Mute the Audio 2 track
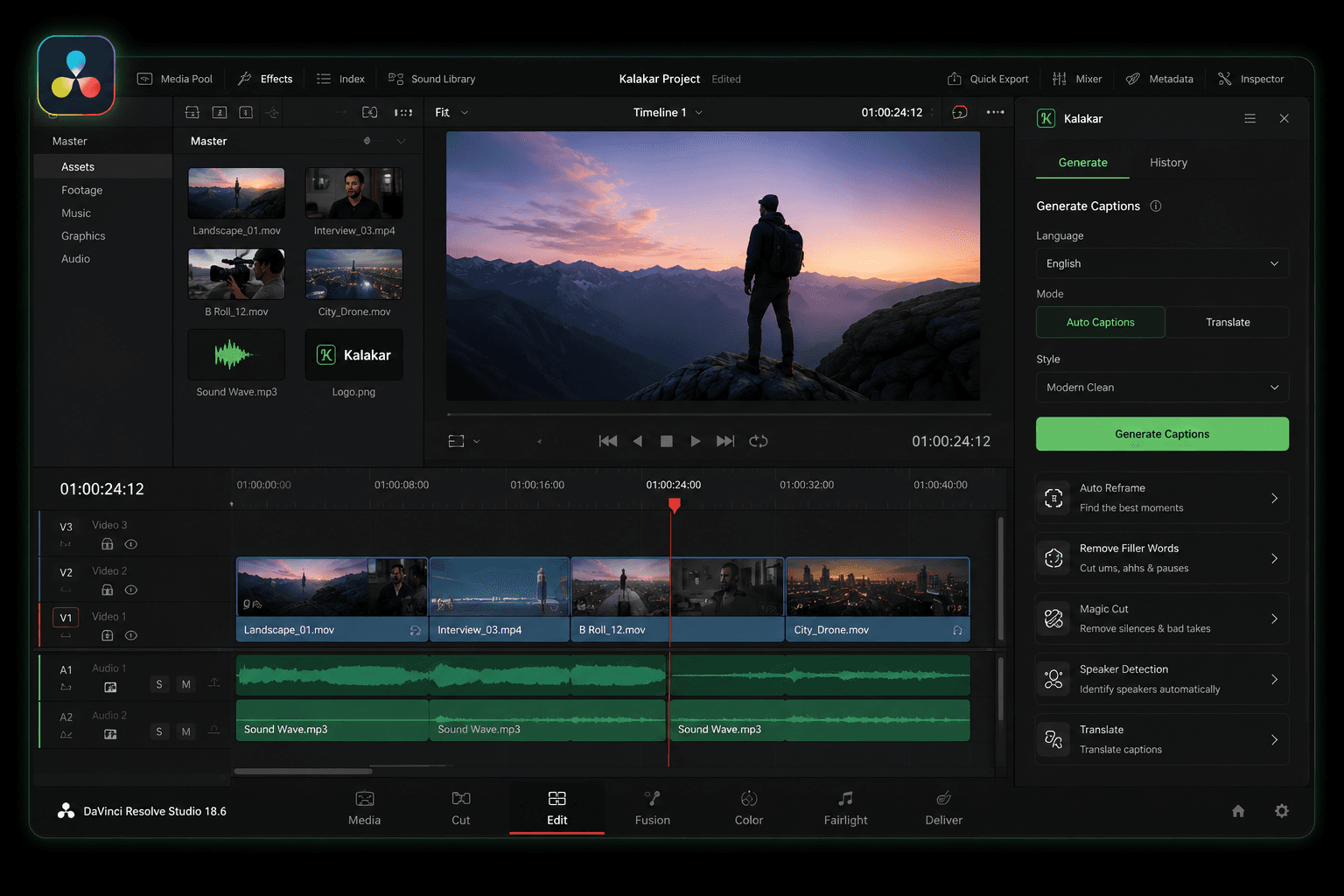Image resolution: width=1344 pixels, height=896 pixels. click(x=185, y=731)
